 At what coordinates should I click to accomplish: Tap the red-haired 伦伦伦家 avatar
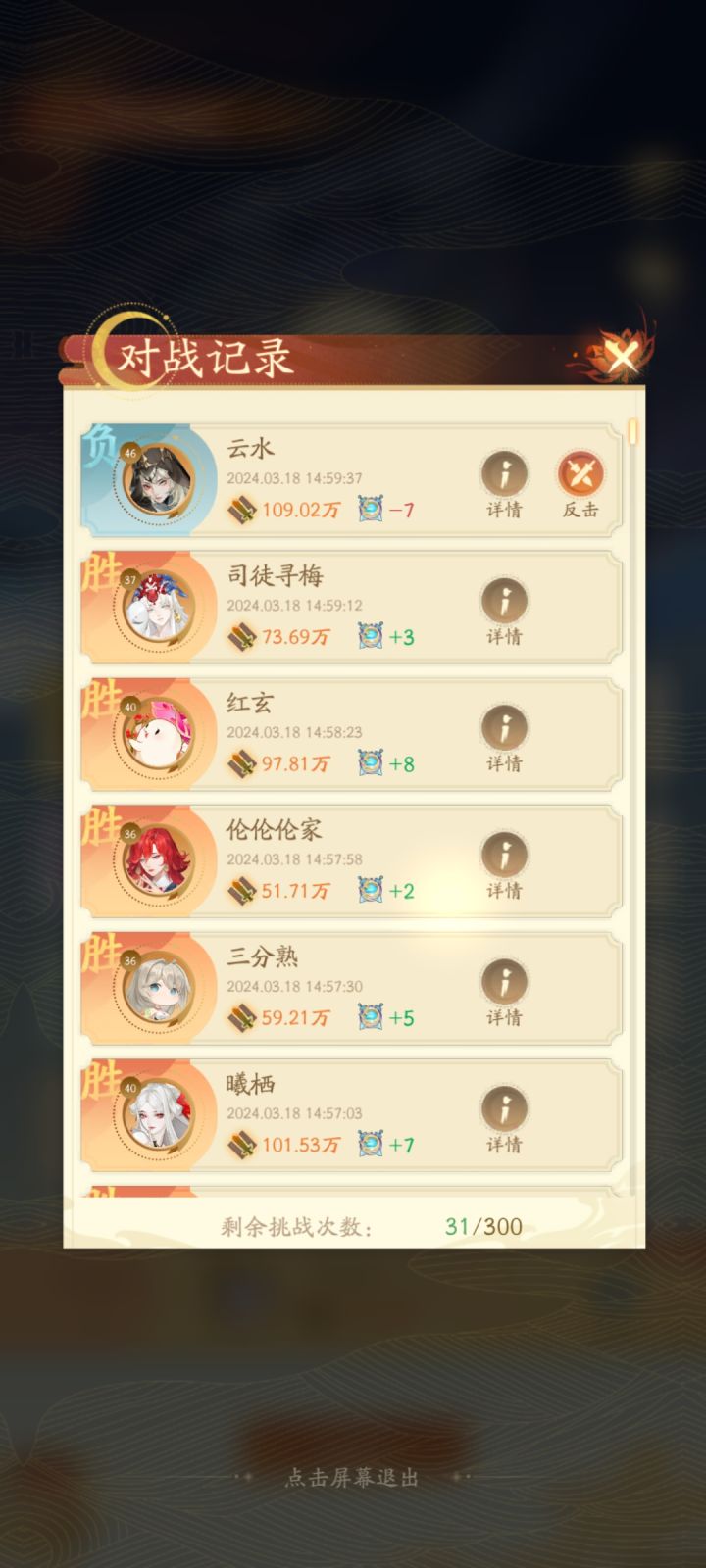pos(157,861)
